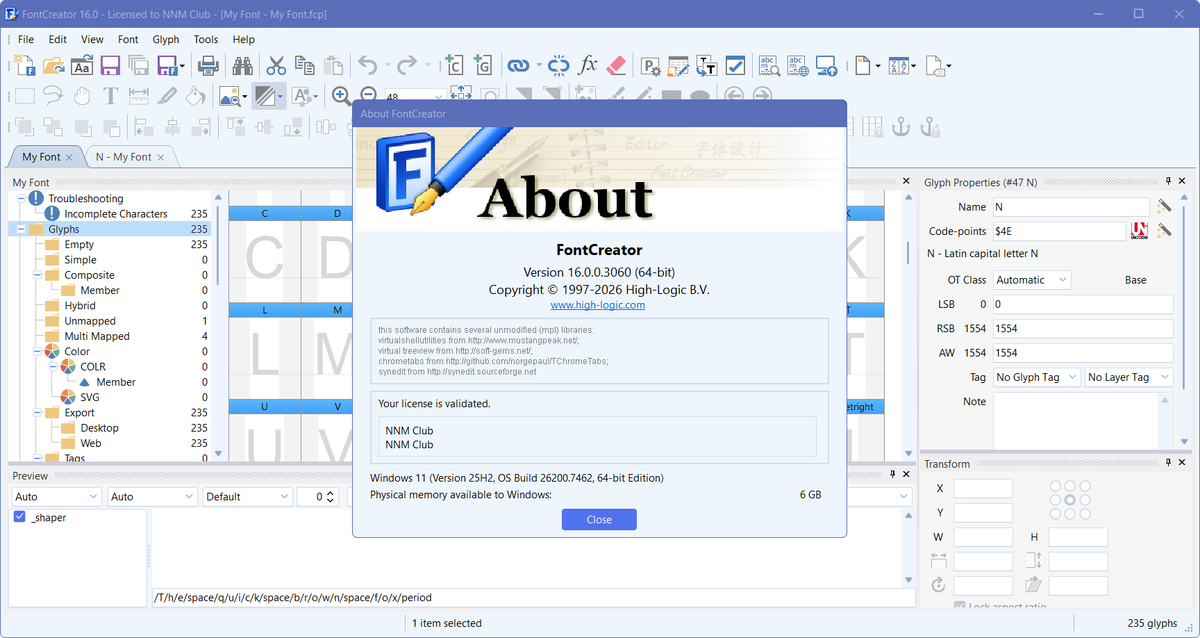
Task: Select the Multi Mapped tree item
Action: click(97, 336)
